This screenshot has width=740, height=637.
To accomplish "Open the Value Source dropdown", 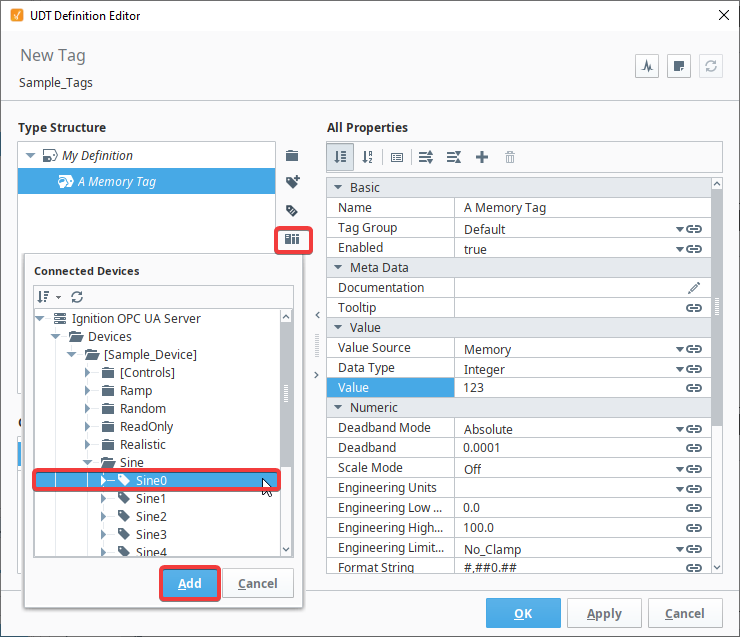I will (x=680, y=349).
